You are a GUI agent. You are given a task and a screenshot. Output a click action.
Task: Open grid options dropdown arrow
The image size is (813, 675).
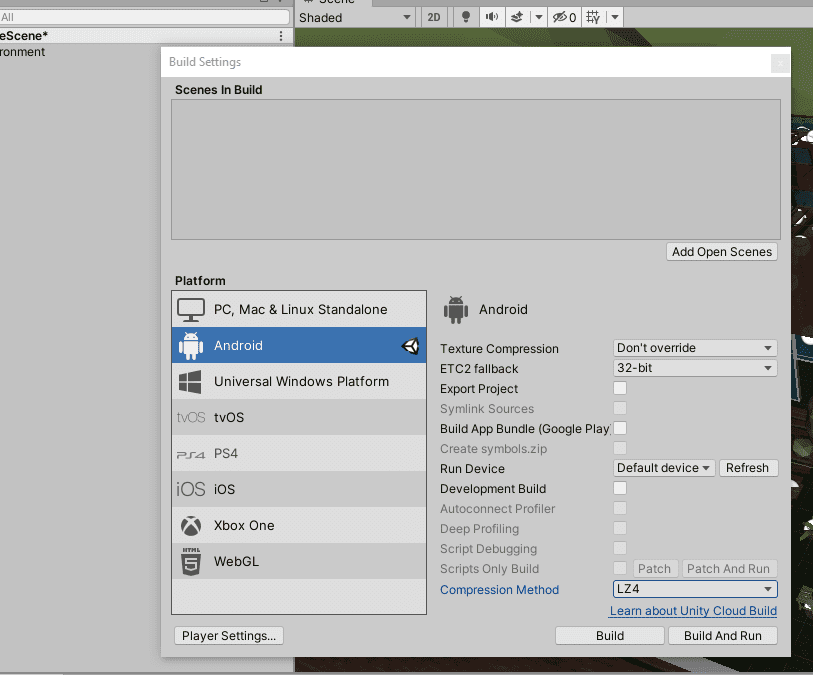click(615, 17)
